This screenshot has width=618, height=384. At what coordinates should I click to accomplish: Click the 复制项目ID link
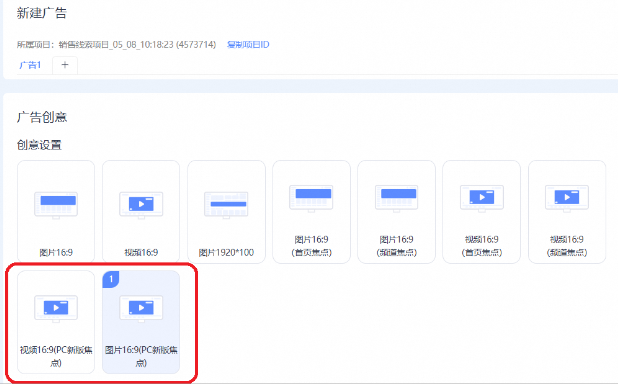click(248, 45)
